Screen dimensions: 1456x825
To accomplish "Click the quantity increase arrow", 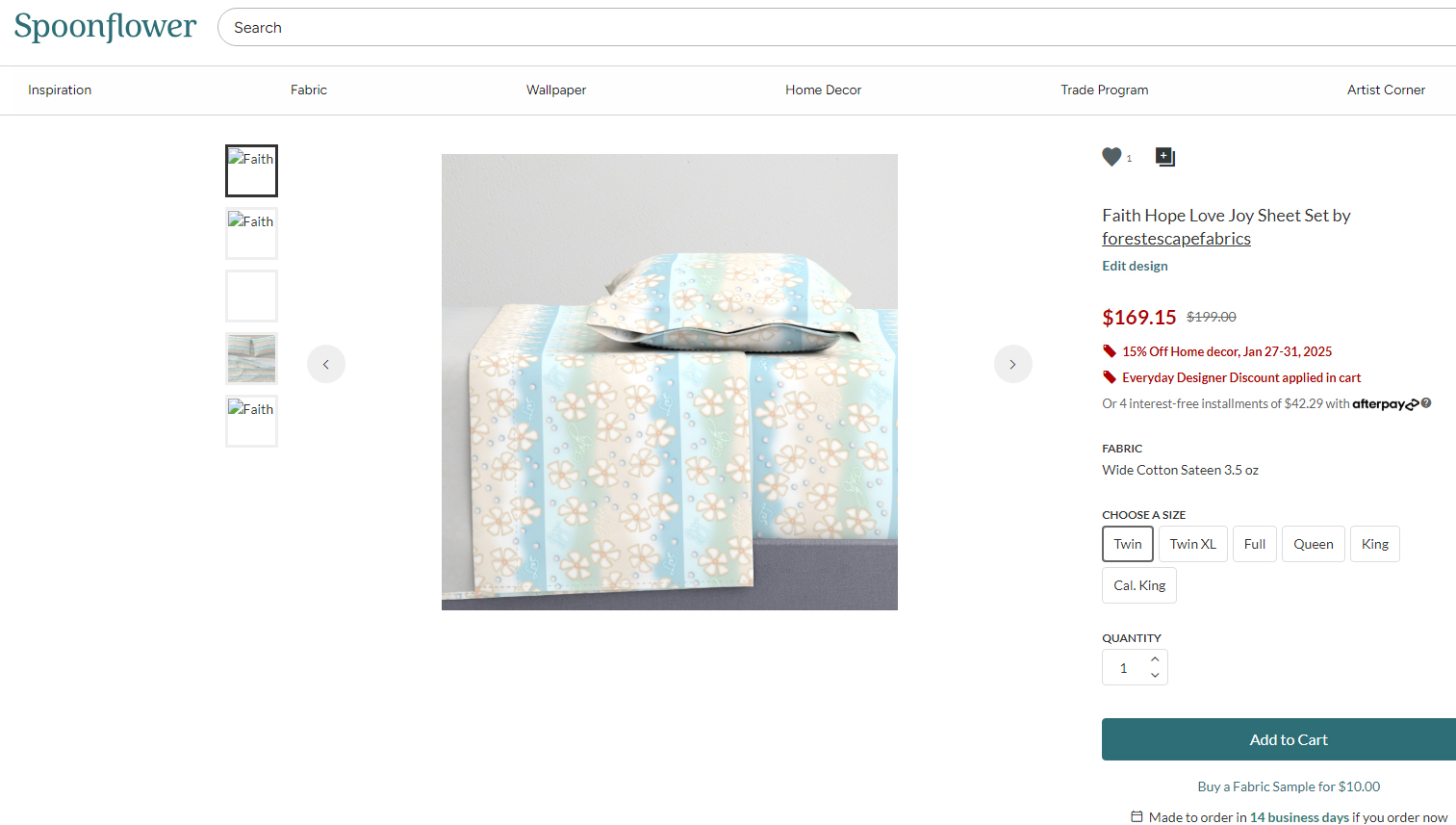I will 1155,658.
